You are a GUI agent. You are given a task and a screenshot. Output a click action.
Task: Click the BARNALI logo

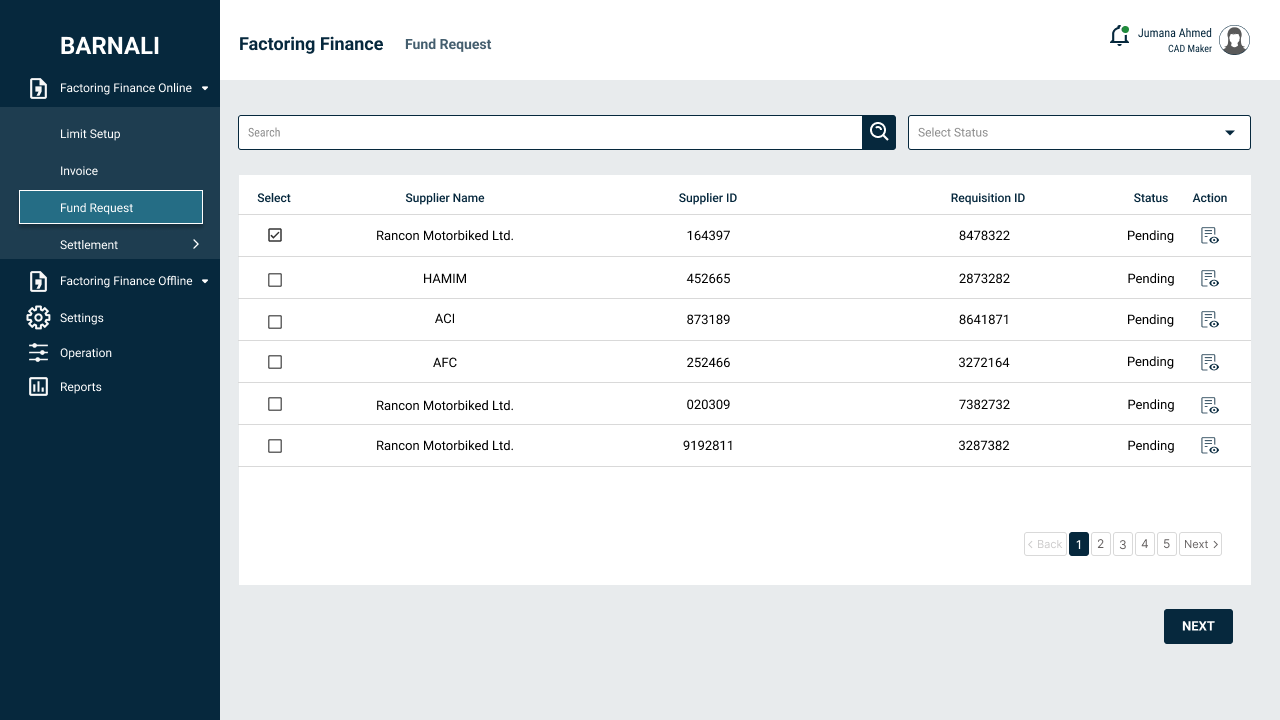pos(110,46)
